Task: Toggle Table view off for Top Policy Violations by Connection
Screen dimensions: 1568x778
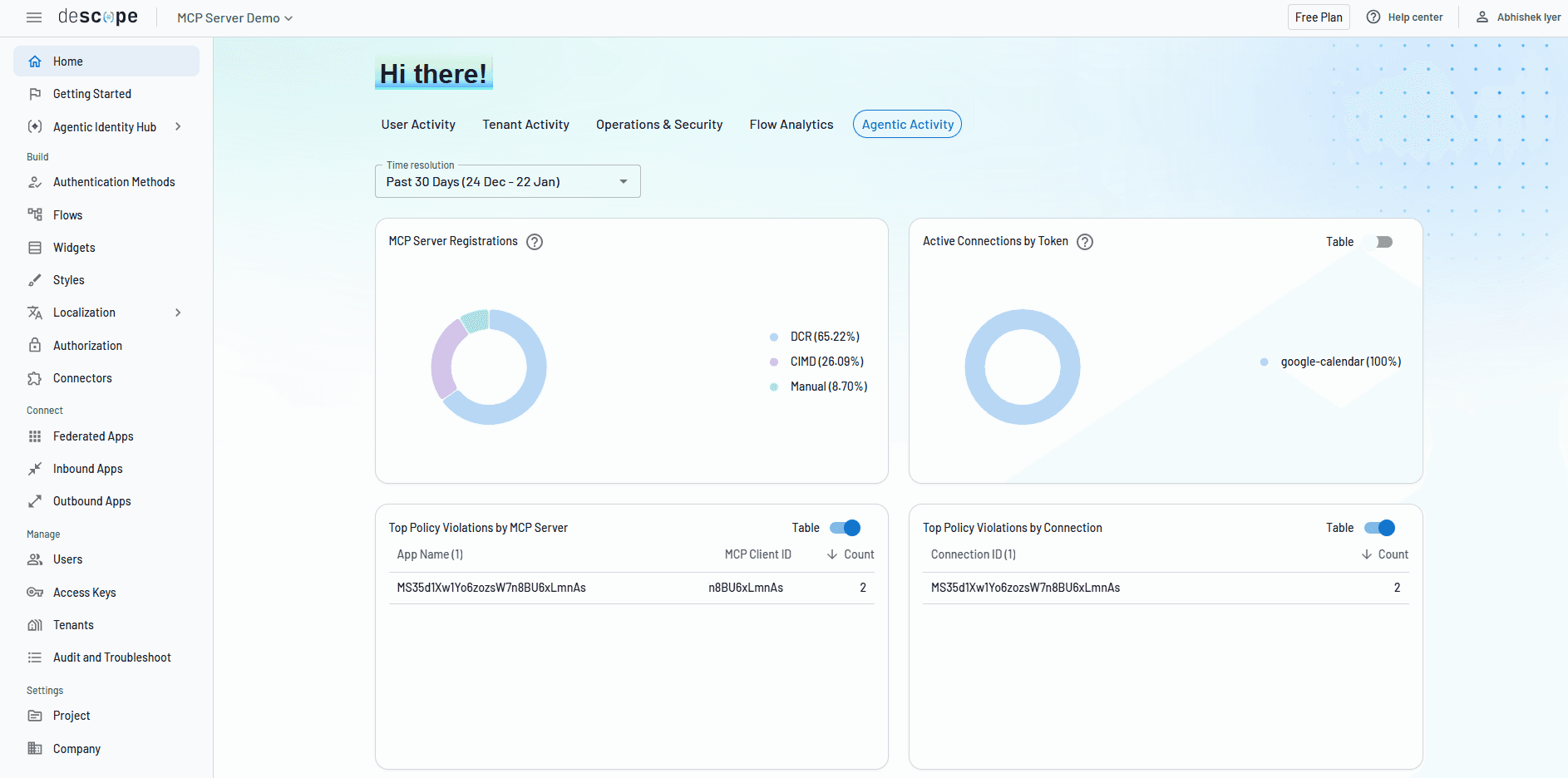Action: pyautogui.click(x=1378, y=528)
